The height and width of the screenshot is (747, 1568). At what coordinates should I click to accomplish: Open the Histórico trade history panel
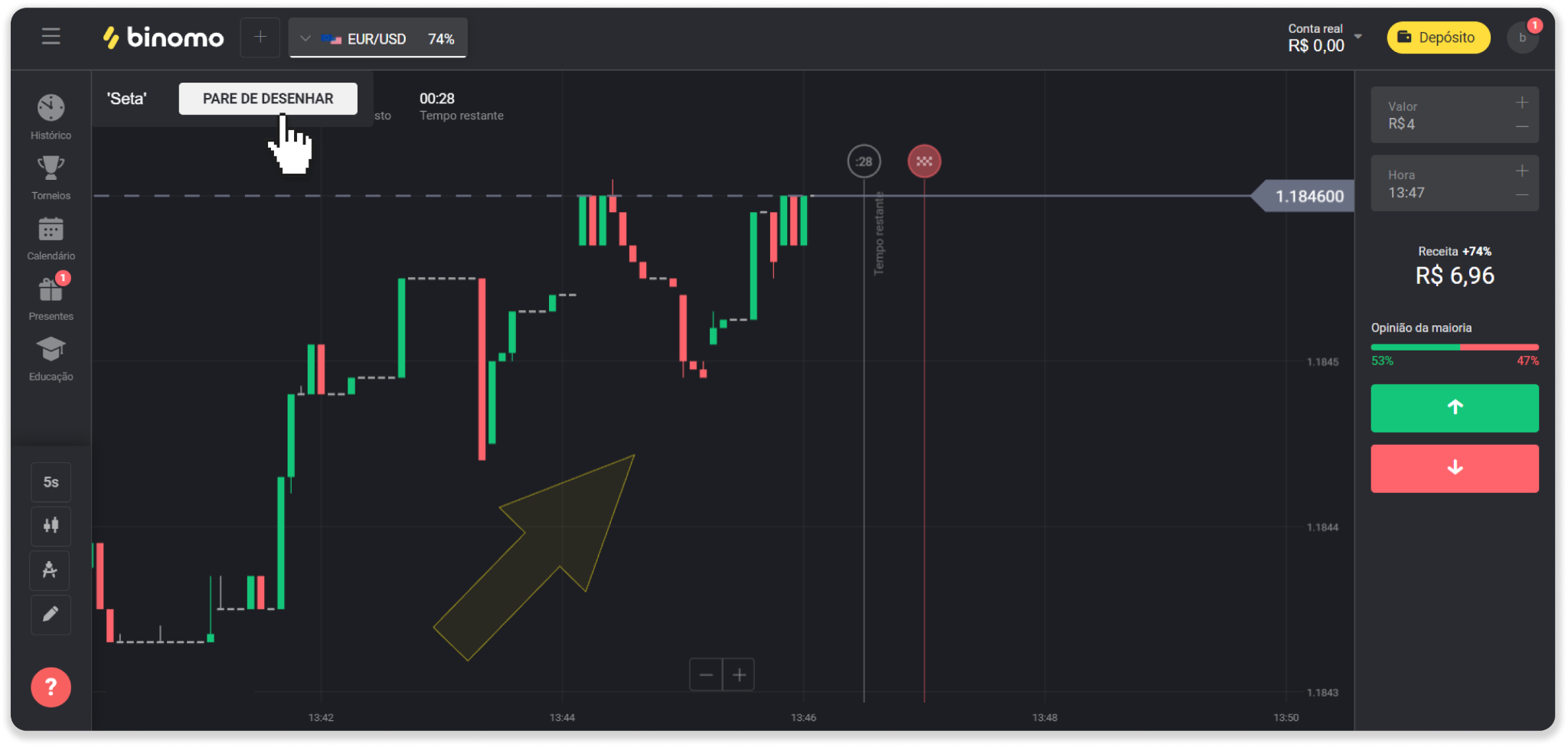click(51, 116)
